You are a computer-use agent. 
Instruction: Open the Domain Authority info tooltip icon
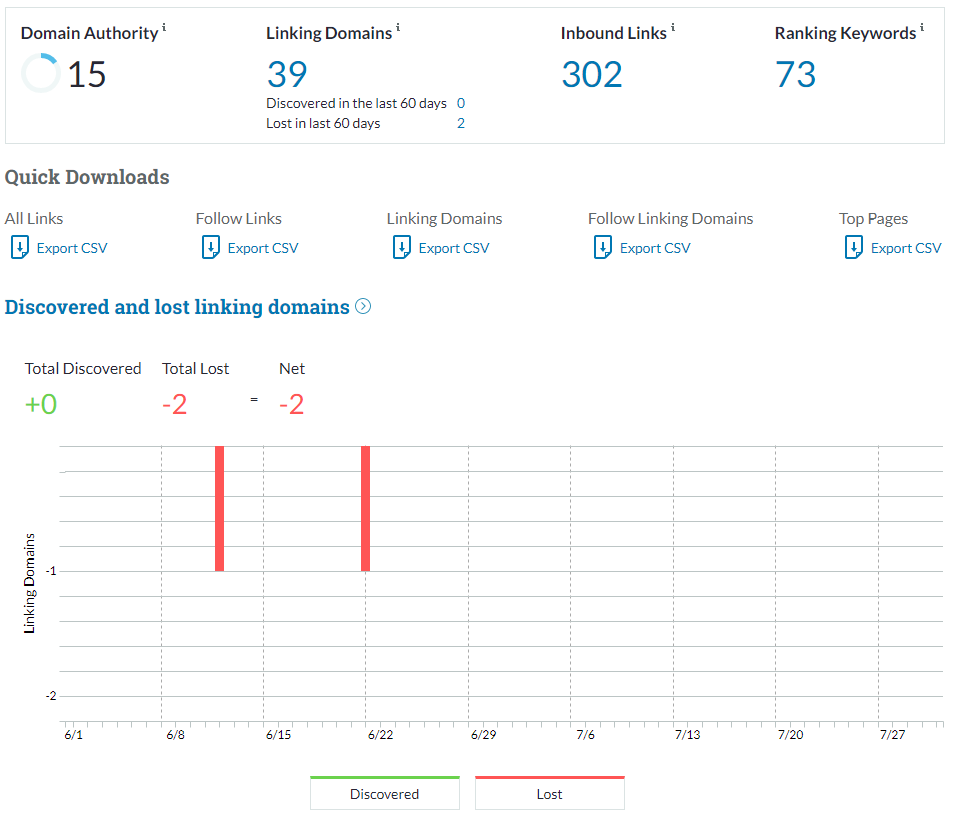164,28
